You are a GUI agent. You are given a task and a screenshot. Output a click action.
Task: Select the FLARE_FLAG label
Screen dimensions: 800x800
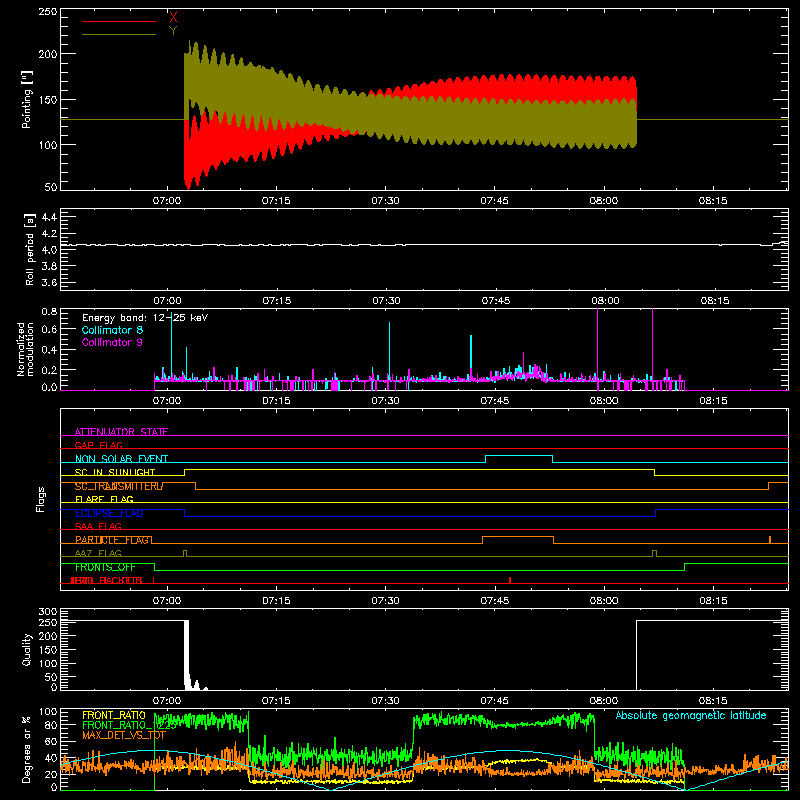tap(104, 499)
